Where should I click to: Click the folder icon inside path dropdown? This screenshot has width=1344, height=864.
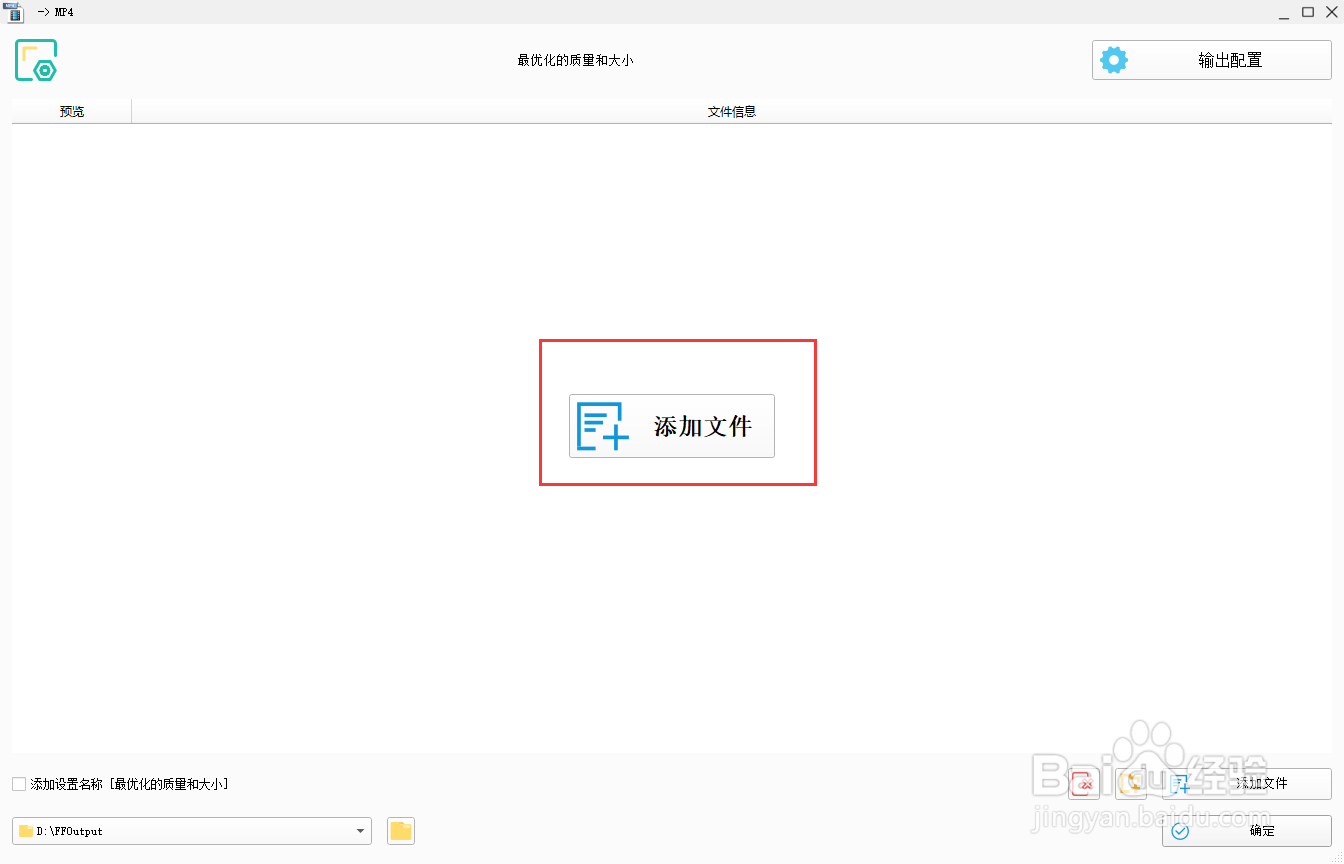point(24,831)
